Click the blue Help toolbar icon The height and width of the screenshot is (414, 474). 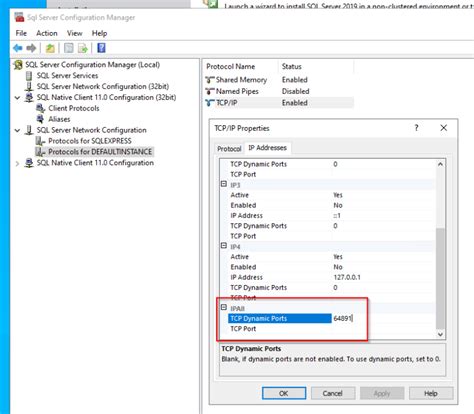pyautogui.click(x=101, y=48)
